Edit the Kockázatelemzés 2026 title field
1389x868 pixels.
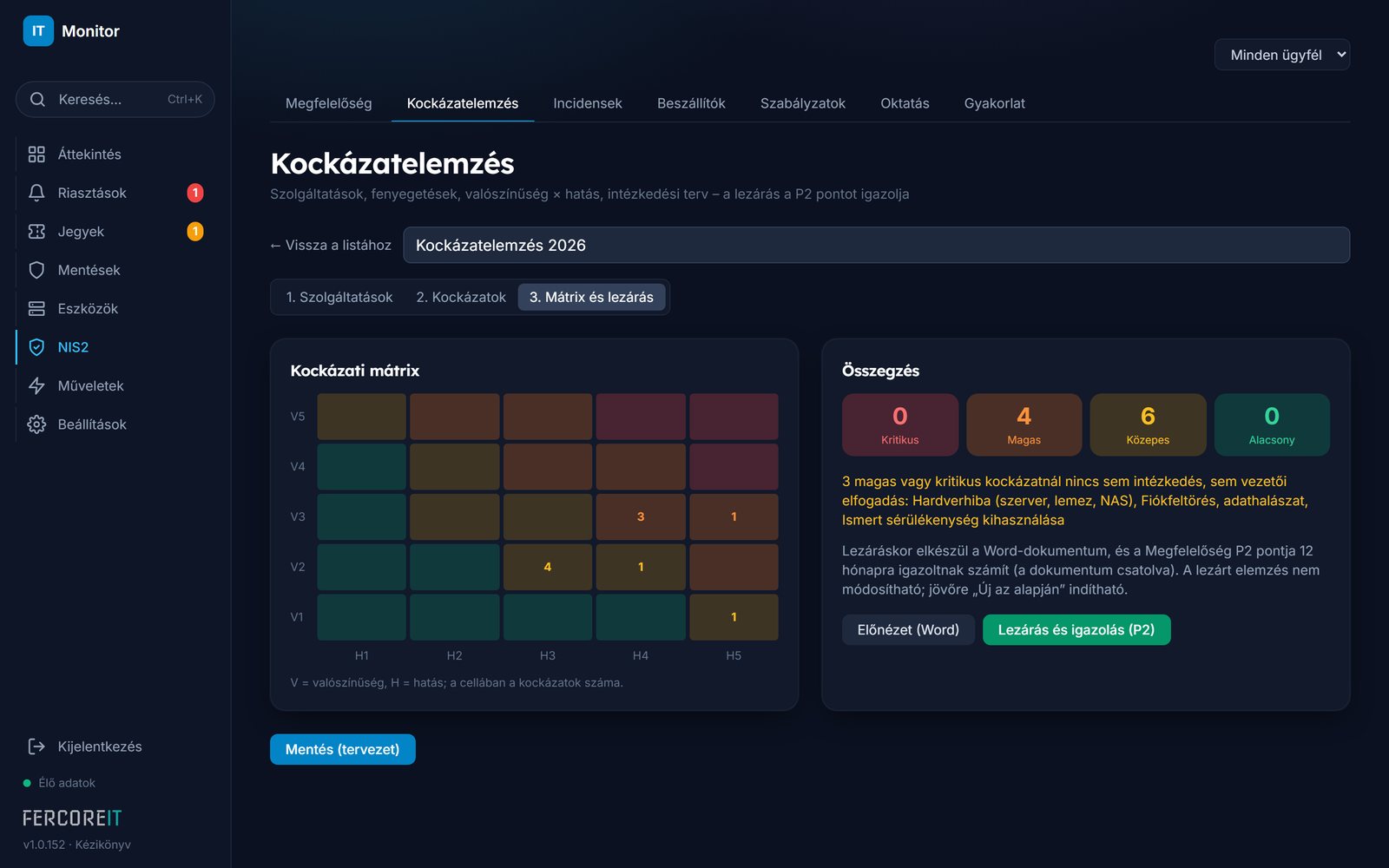pos(877,245)
